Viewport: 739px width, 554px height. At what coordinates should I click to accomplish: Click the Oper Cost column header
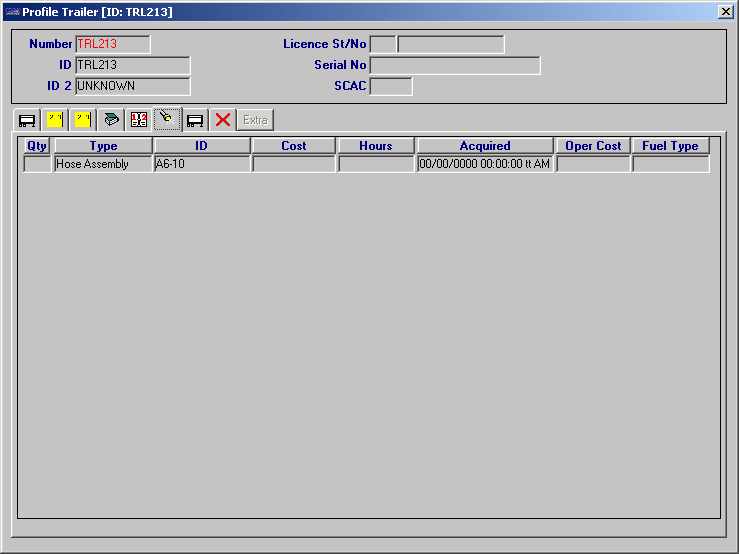593,146
